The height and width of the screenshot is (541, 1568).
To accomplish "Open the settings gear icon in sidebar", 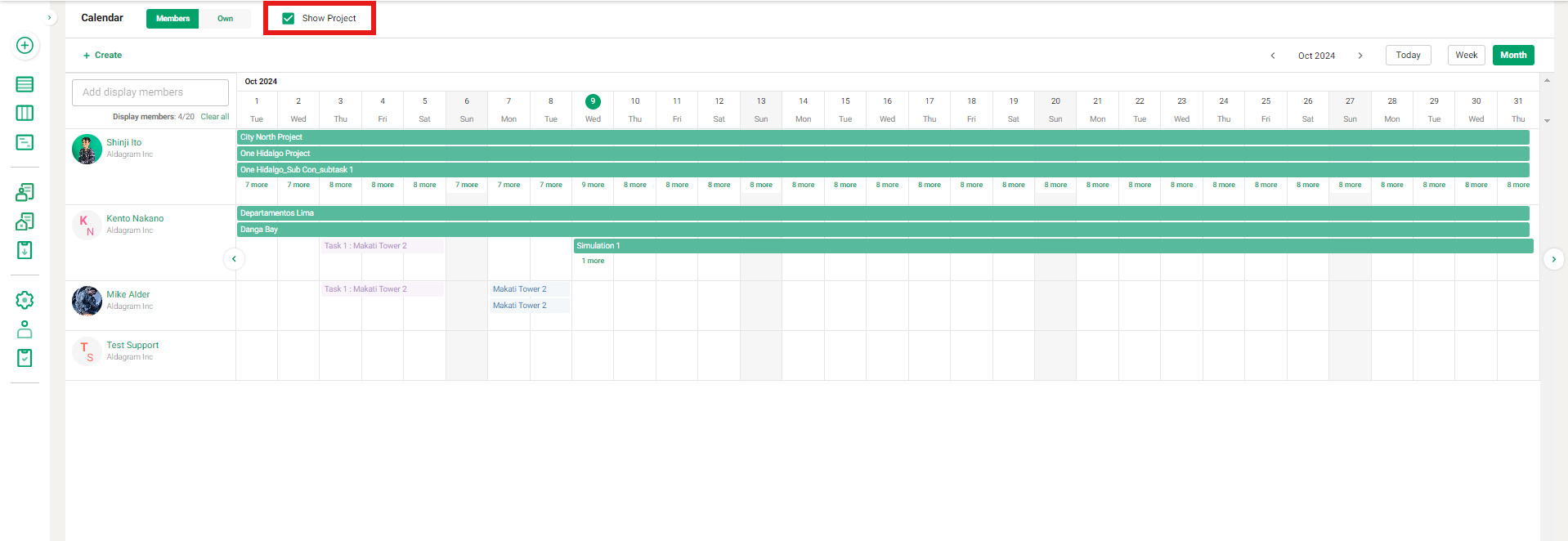I will 25,300.
